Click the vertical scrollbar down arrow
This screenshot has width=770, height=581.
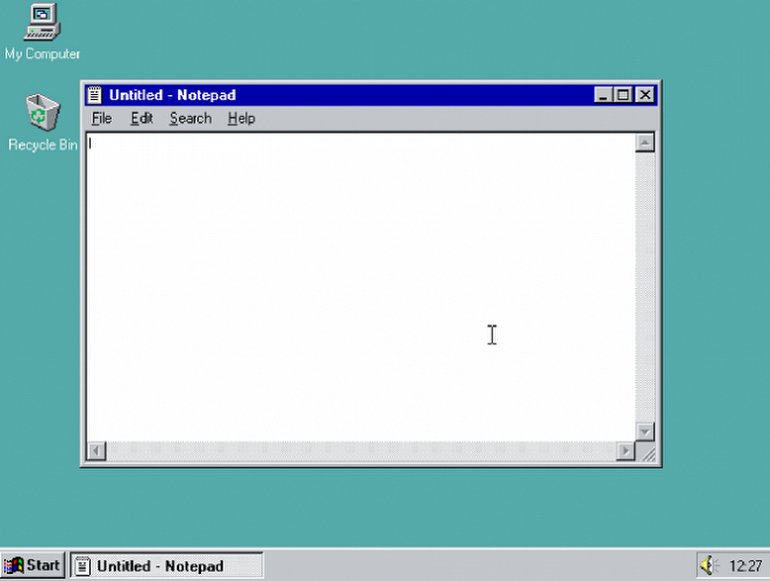[645, 432]
